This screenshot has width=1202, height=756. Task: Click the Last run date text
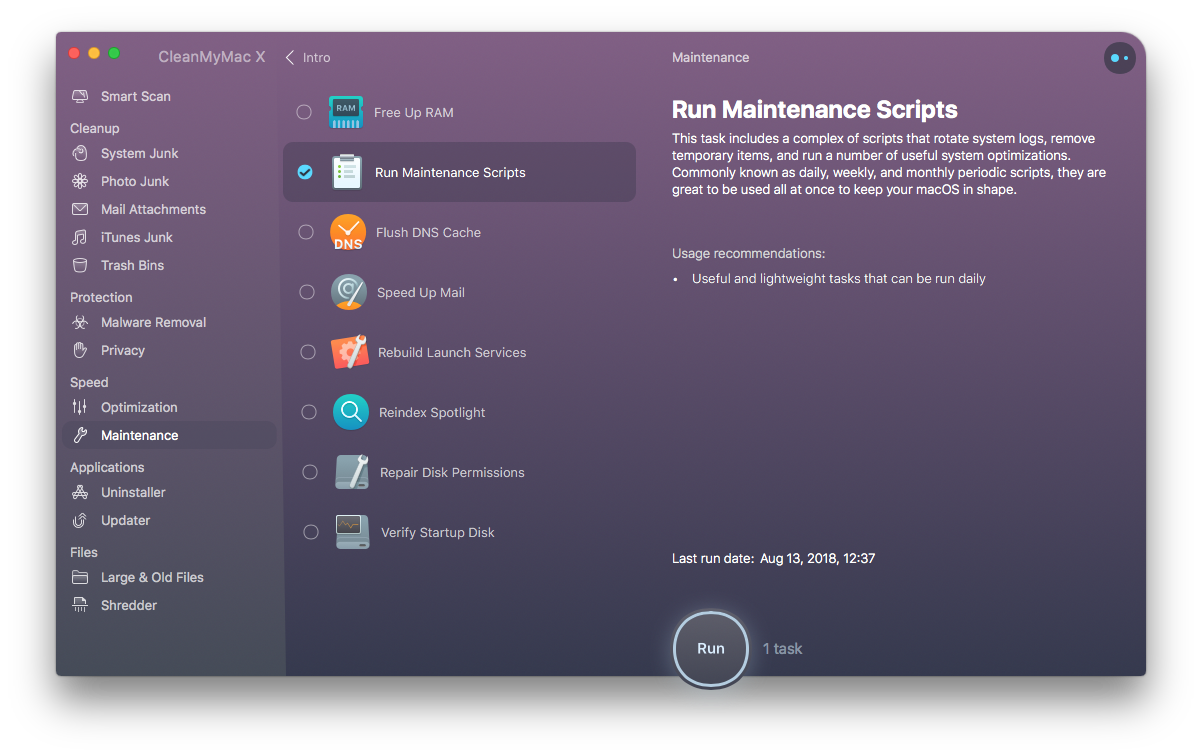[774, 558]
